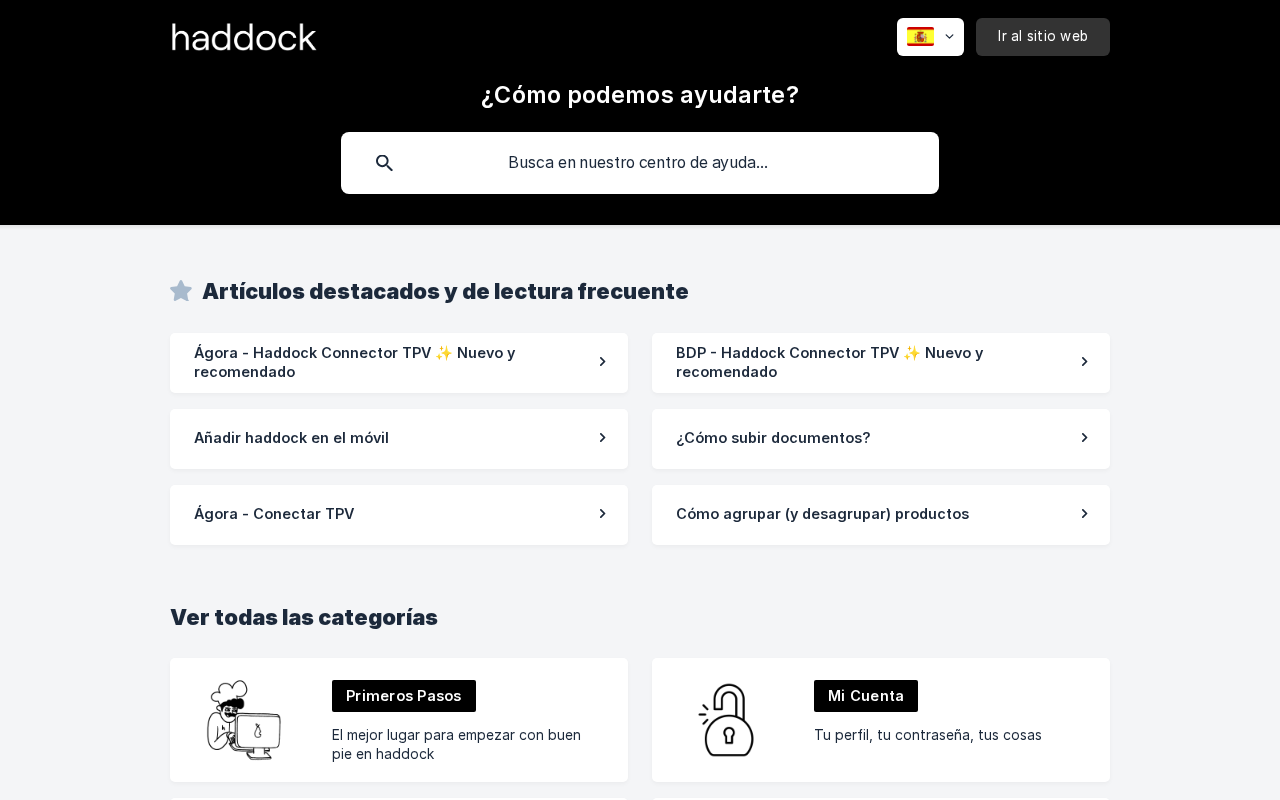
Task: Open the language selector with Spanish flag
Action: click(930, 37)
